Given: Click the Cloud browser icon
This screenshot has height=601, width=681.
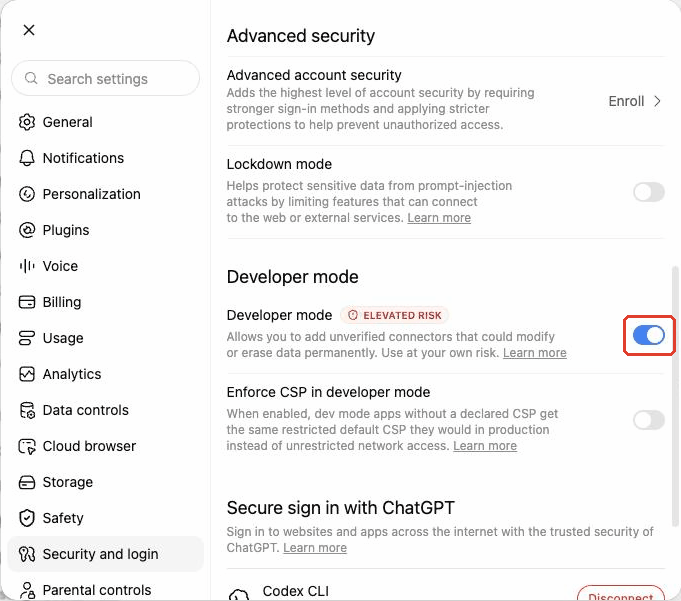Looking at the screenshot, I should (27, 446).
